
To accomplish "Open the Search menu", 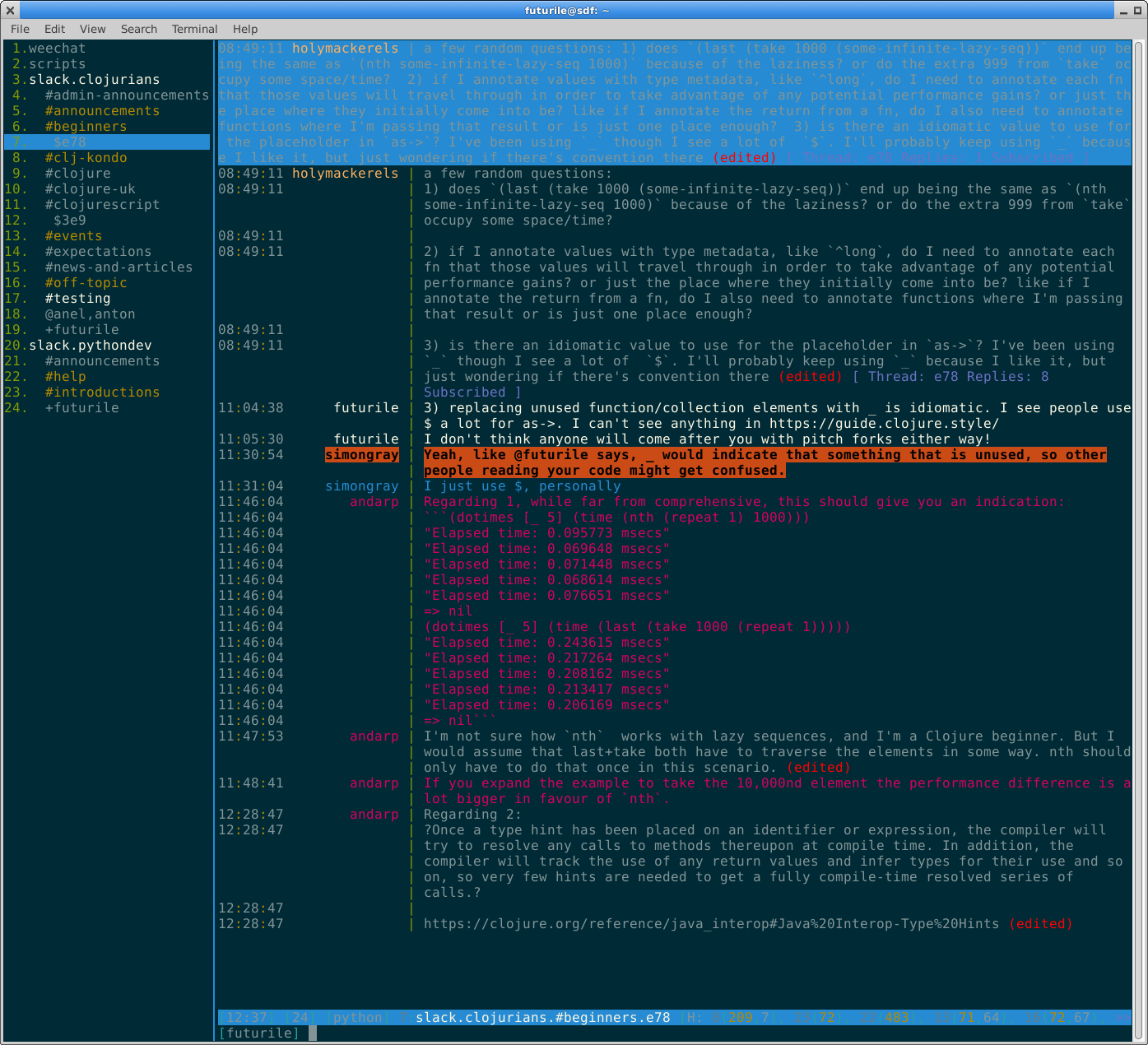I will click(x=138, y=29).
